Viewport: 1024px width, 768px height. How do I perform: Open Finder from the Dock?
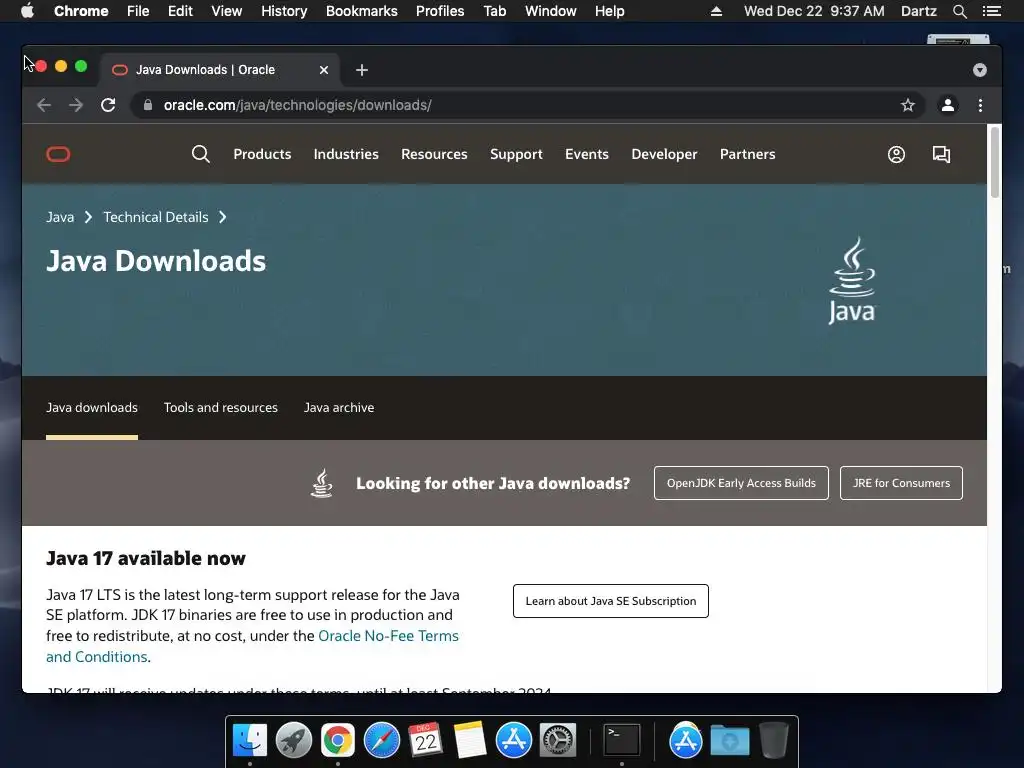250,741
